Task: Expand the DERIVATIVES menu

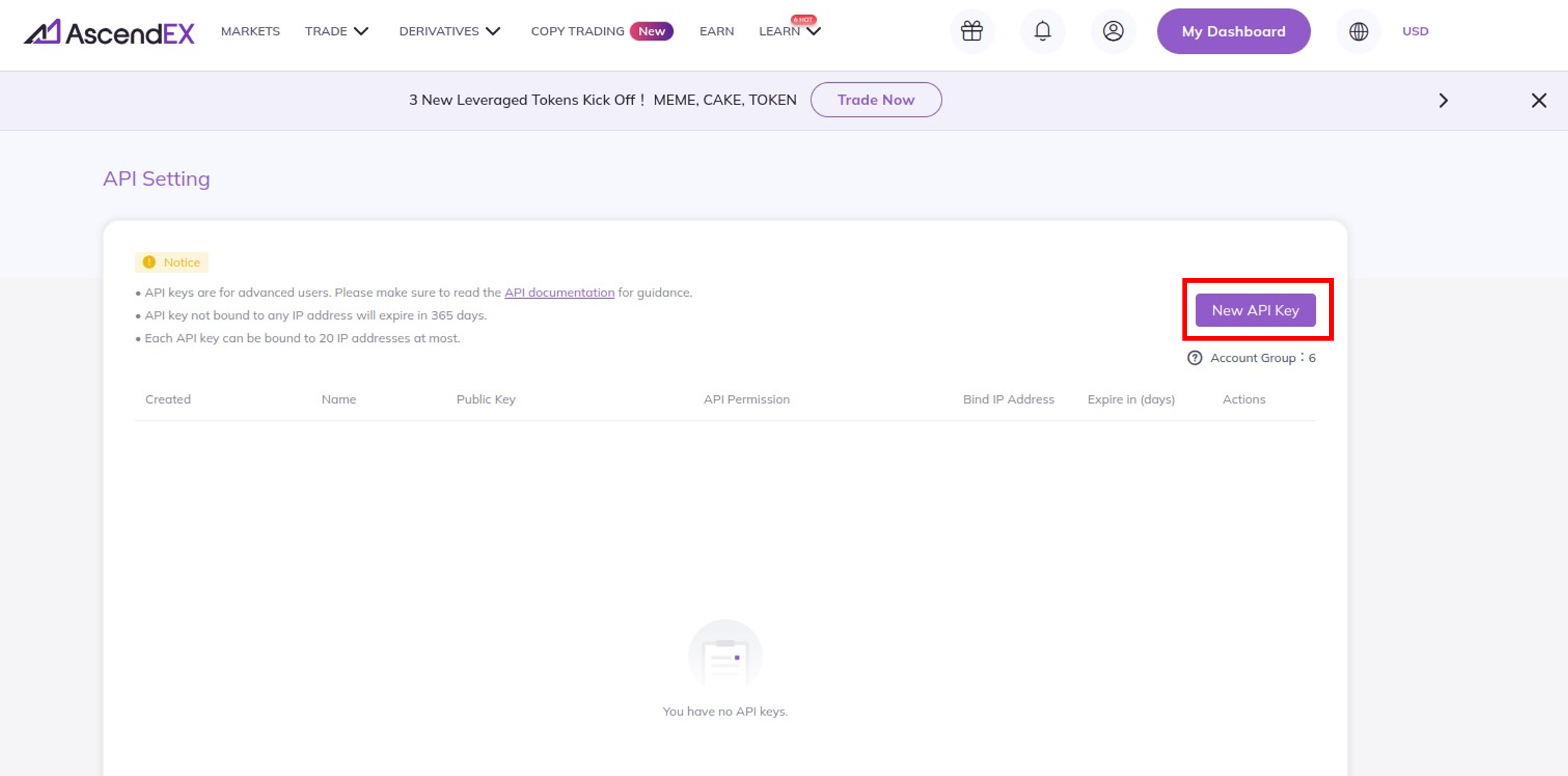Action: click(x=449, y=31)
